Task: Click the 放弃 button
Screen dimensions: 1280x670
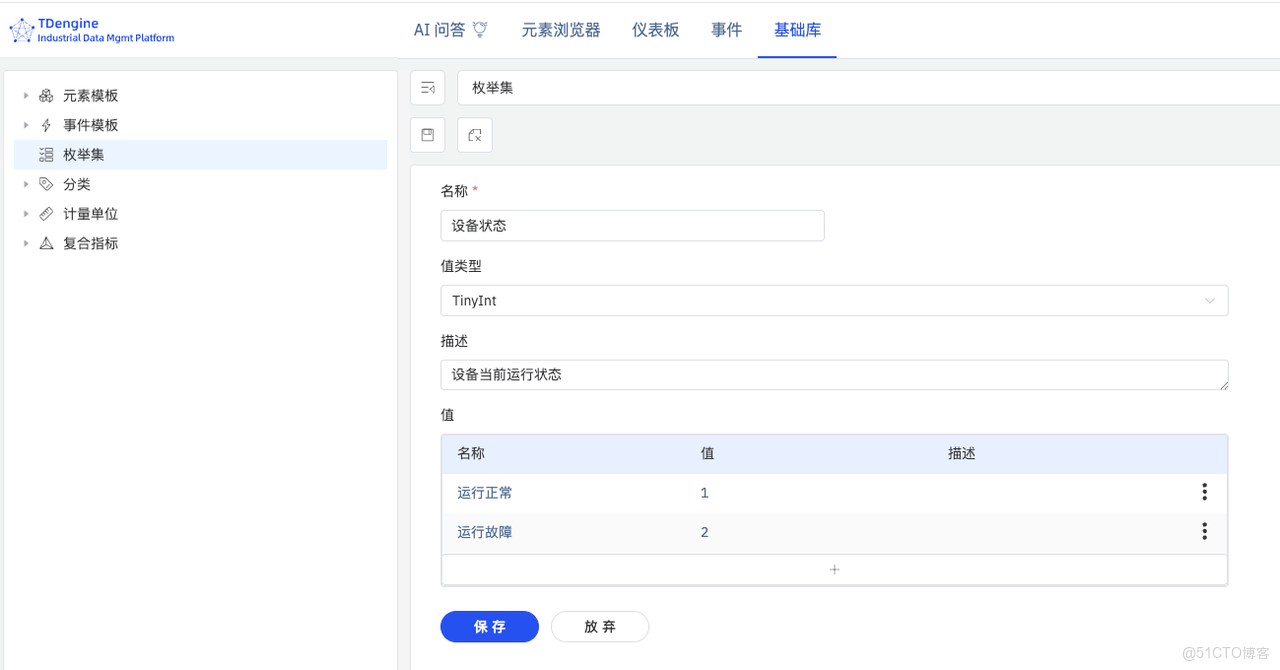Action: pyautogui.click(x=600, y=627)
